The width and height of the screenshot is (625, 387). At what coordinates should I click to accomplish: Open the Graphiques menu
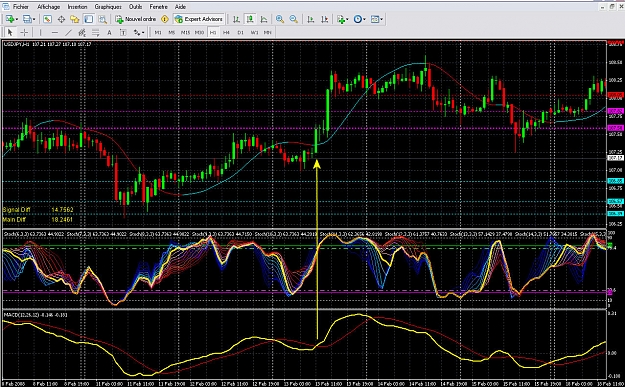[108, 7]
